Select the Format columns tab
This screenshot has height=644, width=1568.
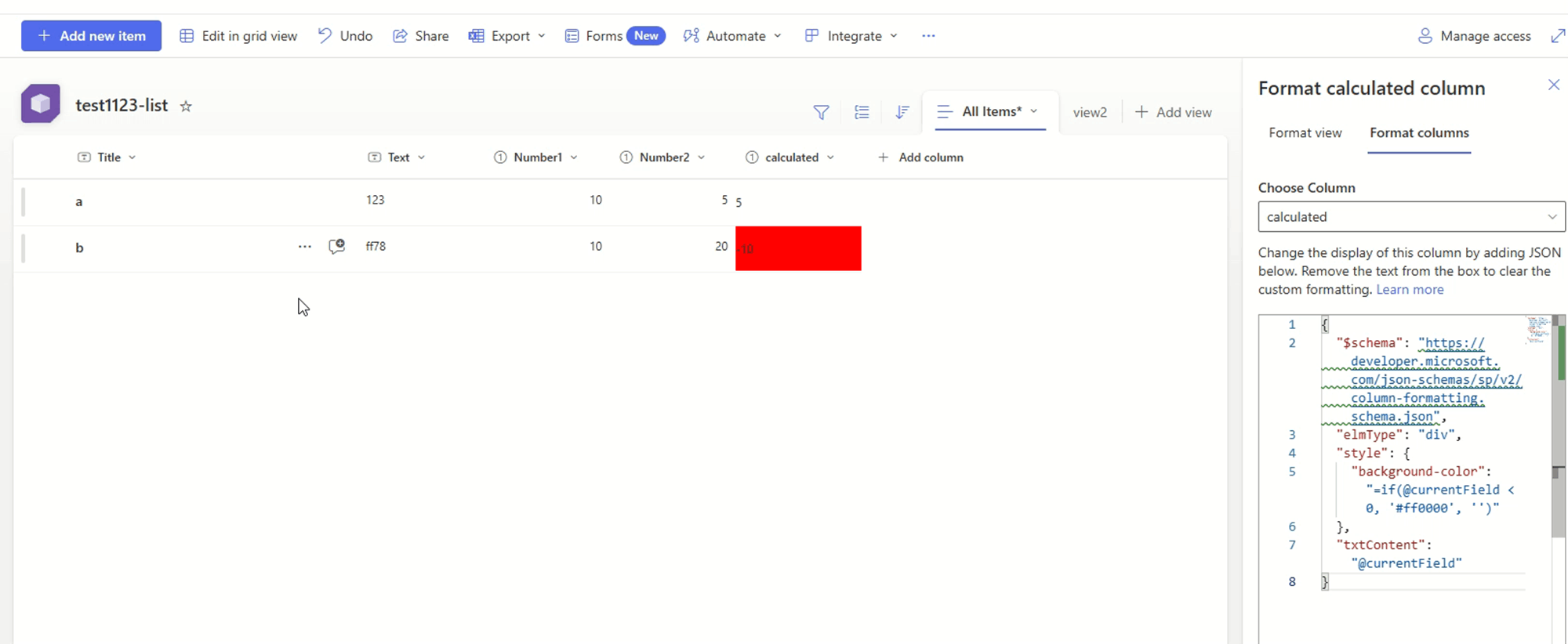[x=1419, y=133]
